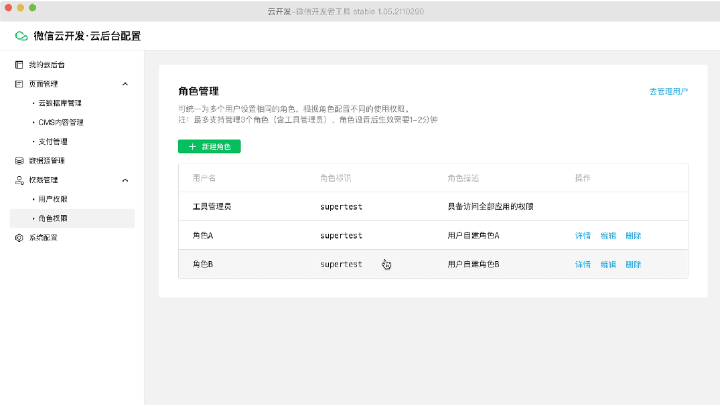Click the 角色管理 page heading
Image resolution: width=720 pixels, height=406 pixels.
coord(198,91)
